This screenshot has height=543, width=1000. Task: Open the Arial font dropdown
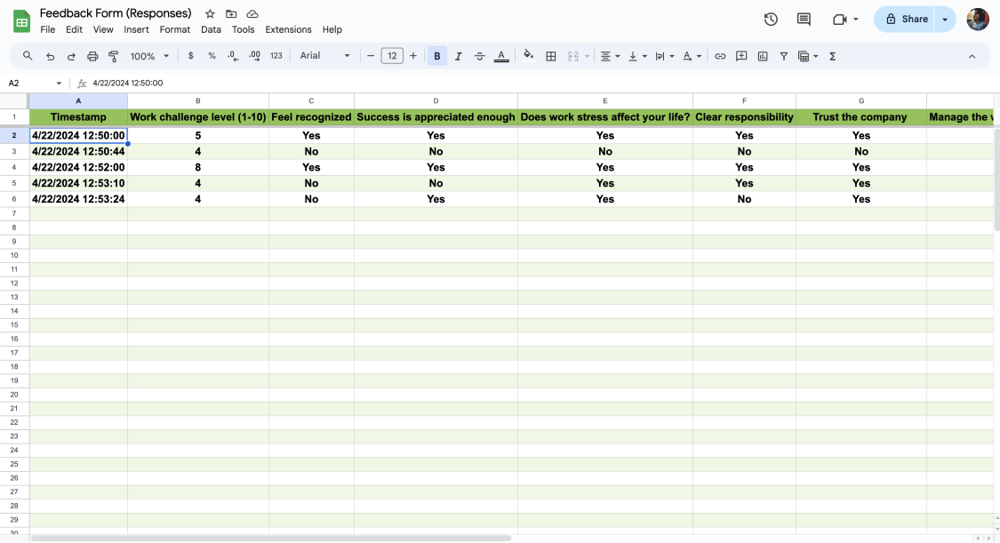(x=325, y=57)
